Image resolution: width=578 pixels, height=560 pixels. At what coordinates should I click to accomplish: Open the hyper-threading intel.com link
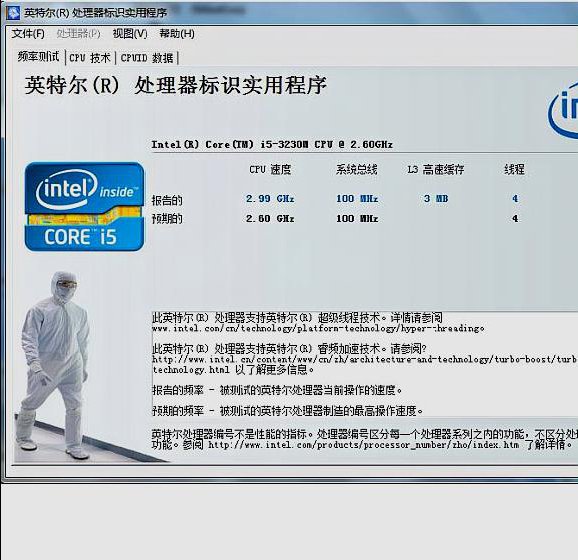pyautogui.click(x=318, y=328)
